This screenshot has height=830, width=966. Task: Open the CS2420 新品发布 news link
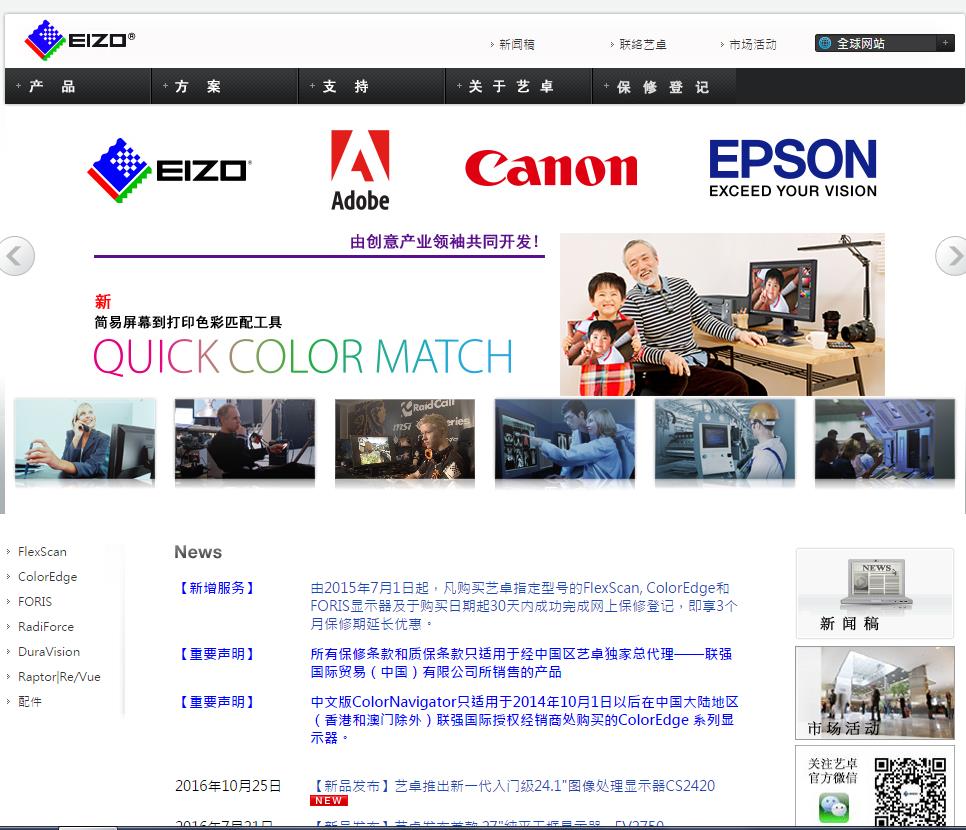(513, 786)
